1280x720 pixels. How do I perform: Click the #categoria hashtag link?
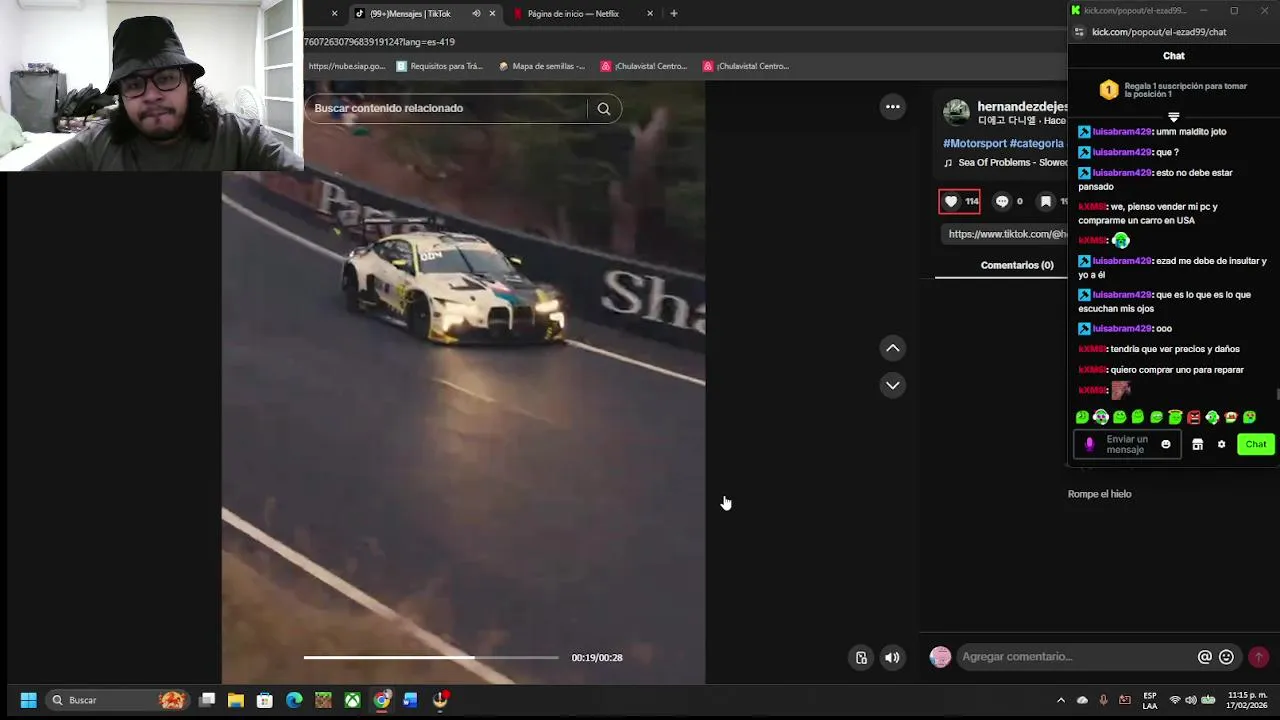click(x=1037, y=144)
